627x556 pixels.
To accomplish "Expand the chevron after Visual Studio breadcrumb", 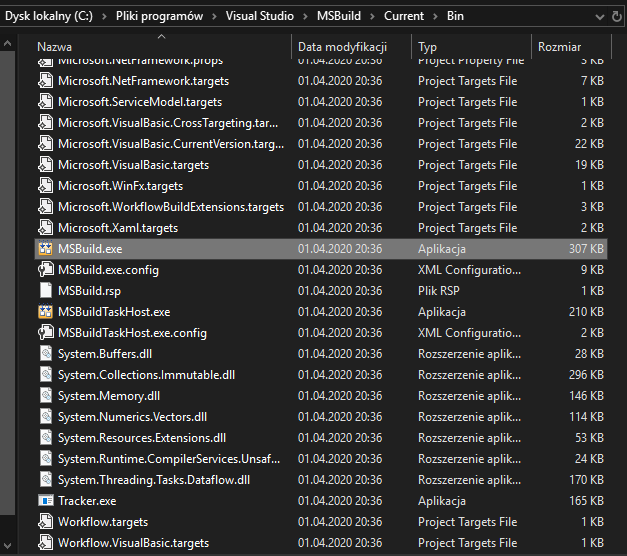I will tap(306, 16).
